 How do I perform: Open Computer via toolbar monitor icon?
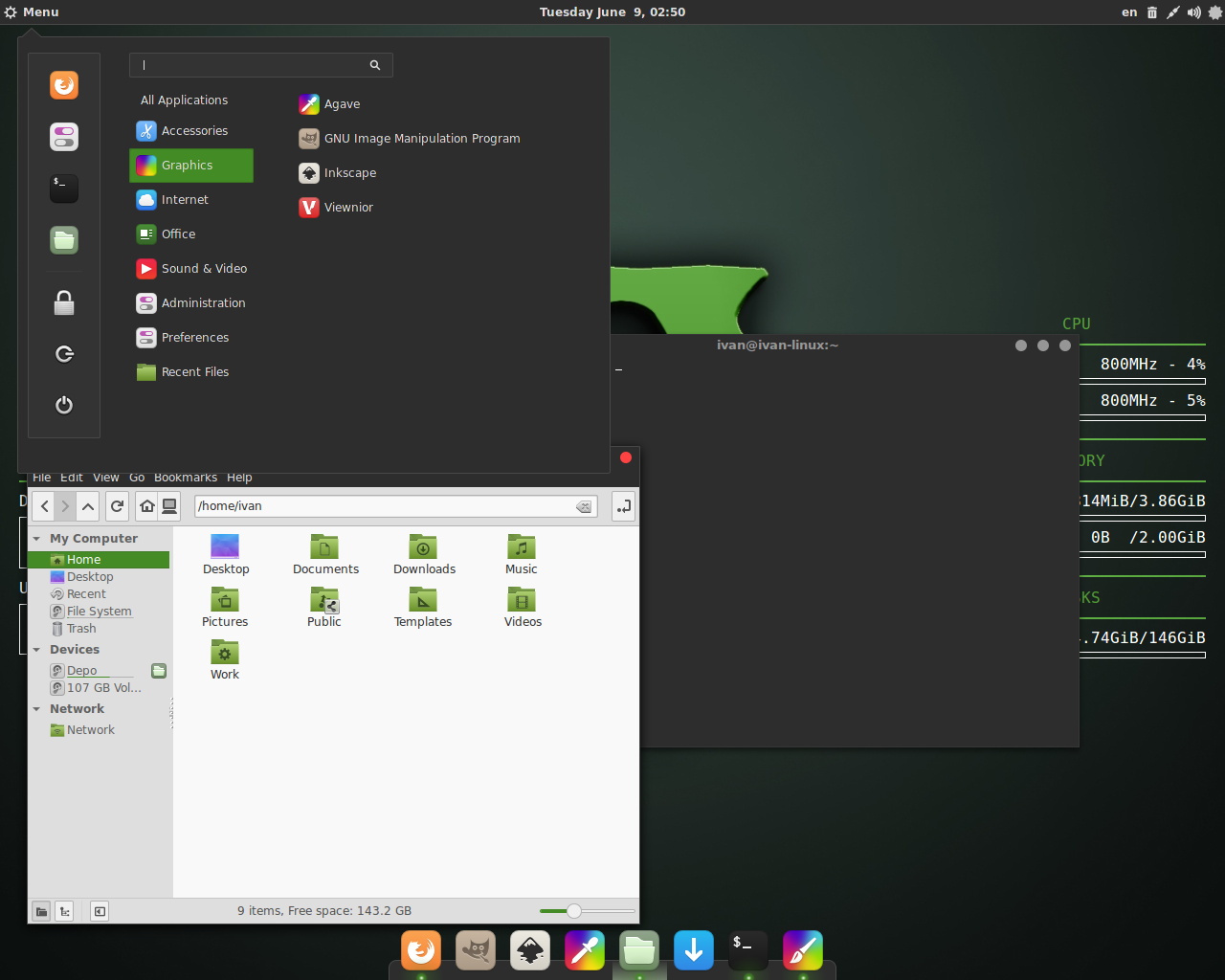169,506
